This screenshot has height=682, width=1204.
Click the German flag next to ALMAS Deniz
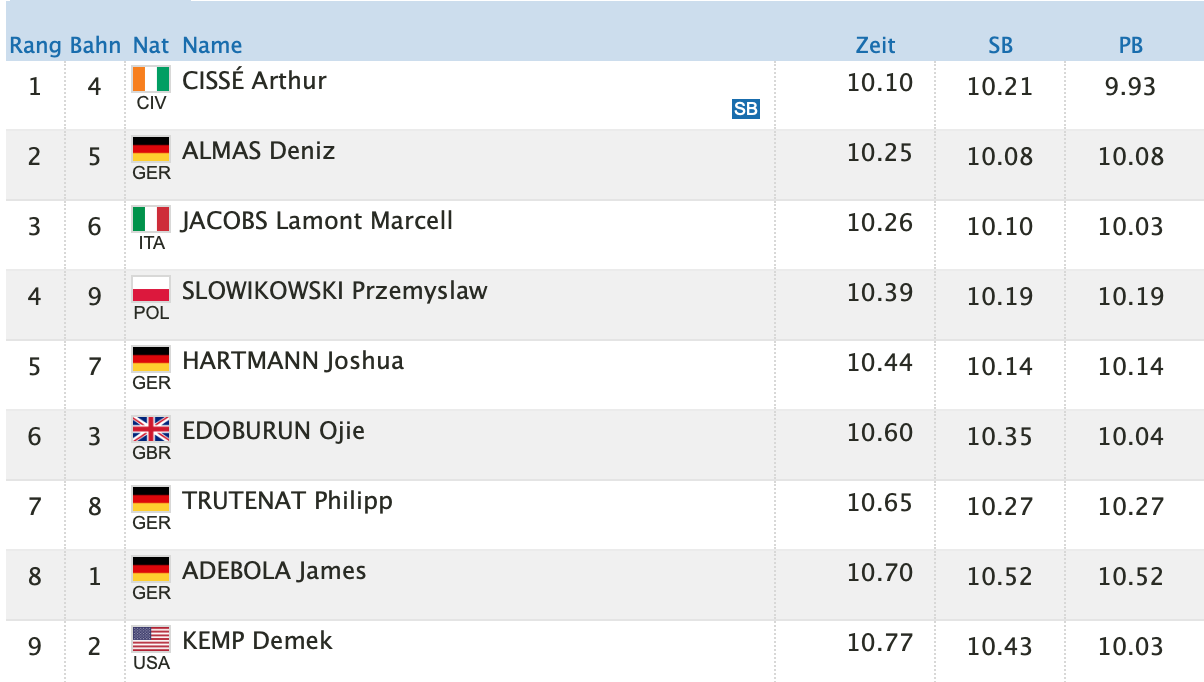click(151, 149)
